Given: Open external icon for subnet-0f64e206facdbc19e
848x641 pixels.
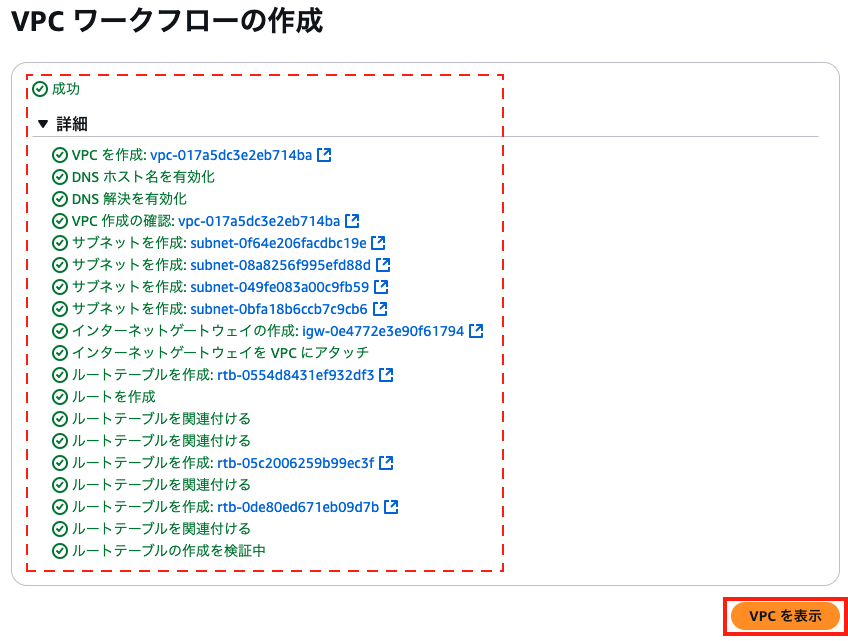Looking at the screenshot, I should (x=378, y=243).
